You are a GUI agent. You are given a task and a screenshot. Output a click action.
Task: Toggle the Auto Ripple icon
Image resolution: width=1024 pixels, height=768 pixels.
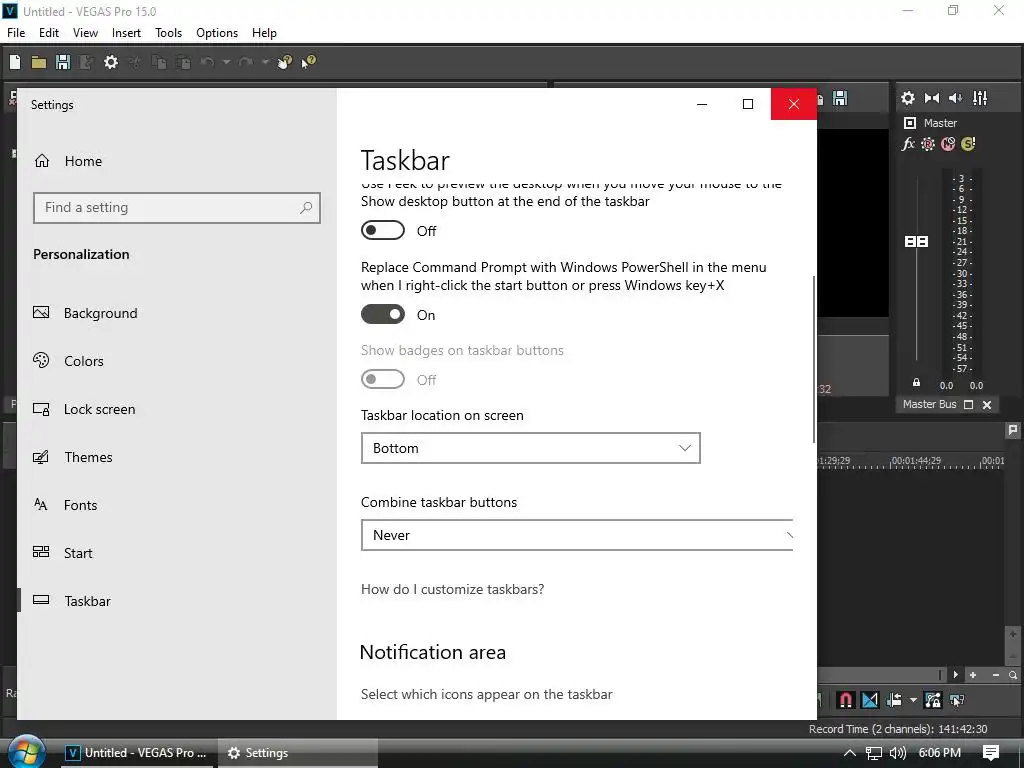pos(894,700)
